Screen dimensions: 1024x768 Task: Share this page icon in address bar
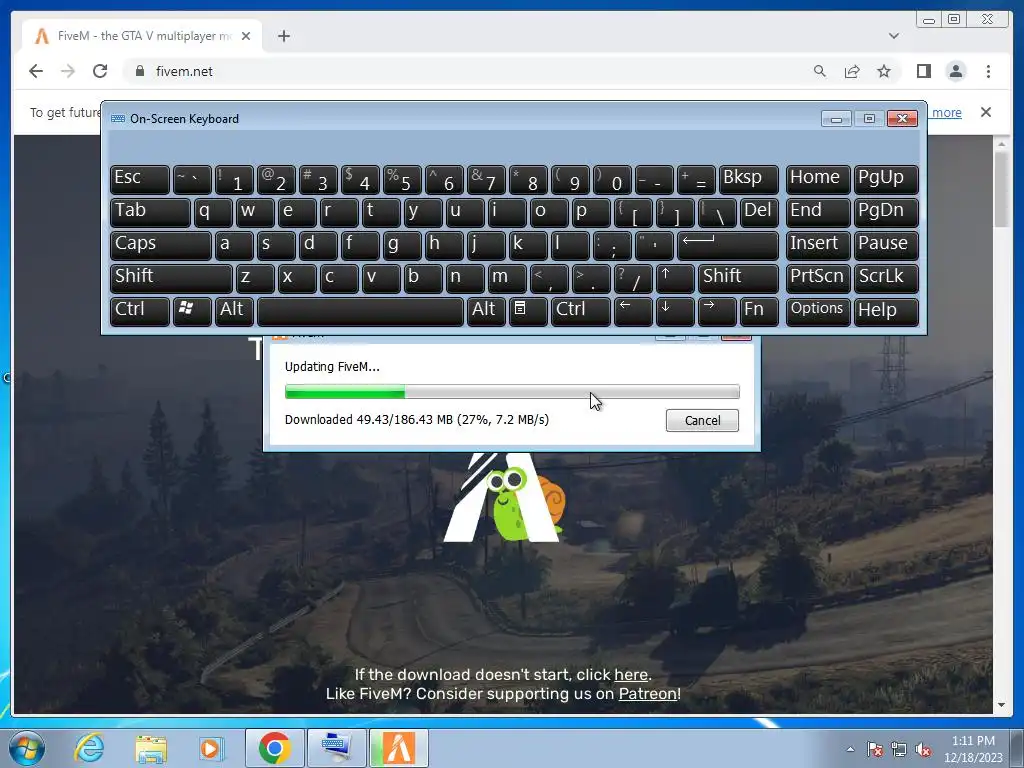852,71
